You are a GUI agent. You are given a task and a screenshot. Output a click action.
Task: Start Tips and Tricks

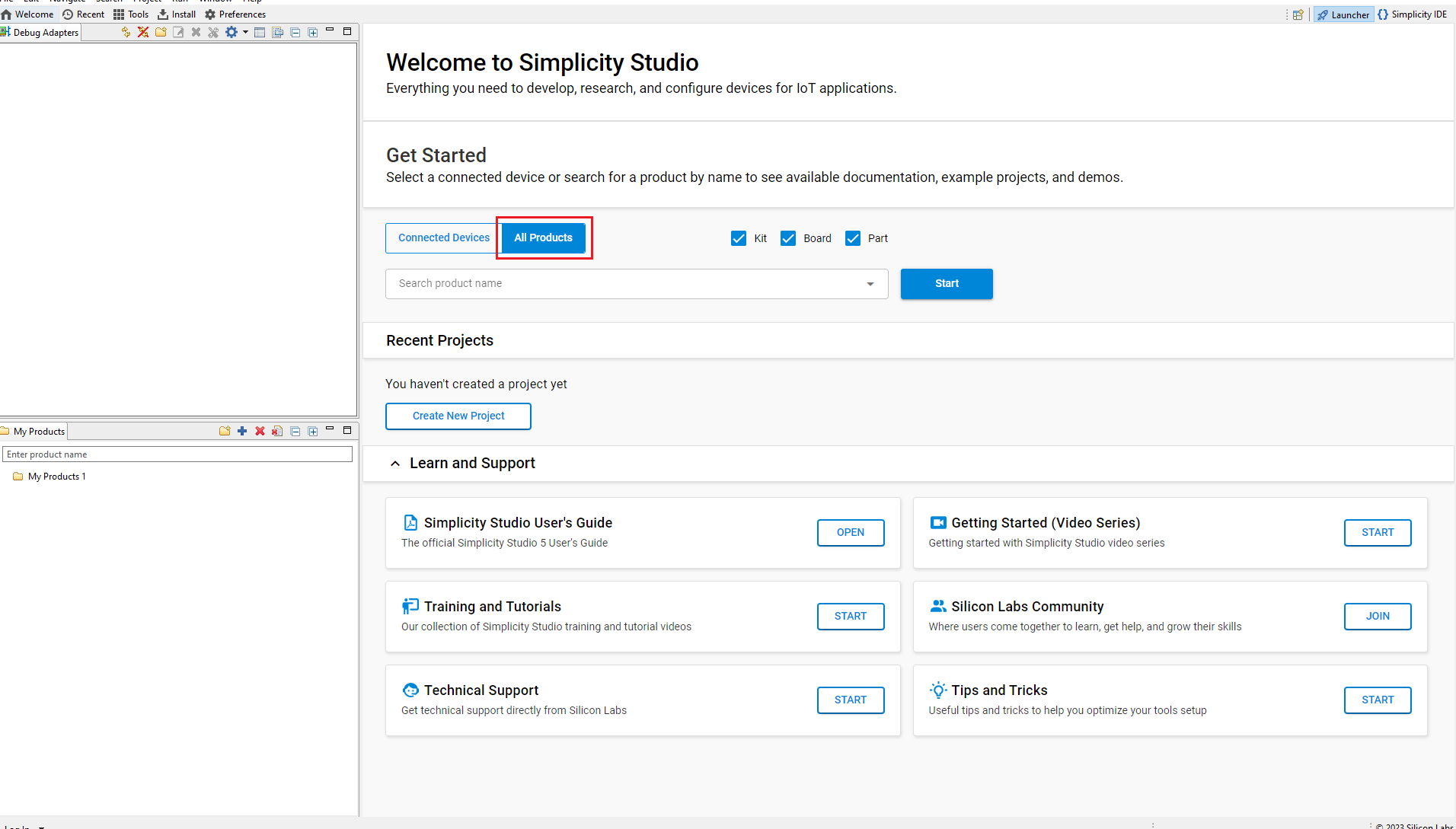point(1378,700)
